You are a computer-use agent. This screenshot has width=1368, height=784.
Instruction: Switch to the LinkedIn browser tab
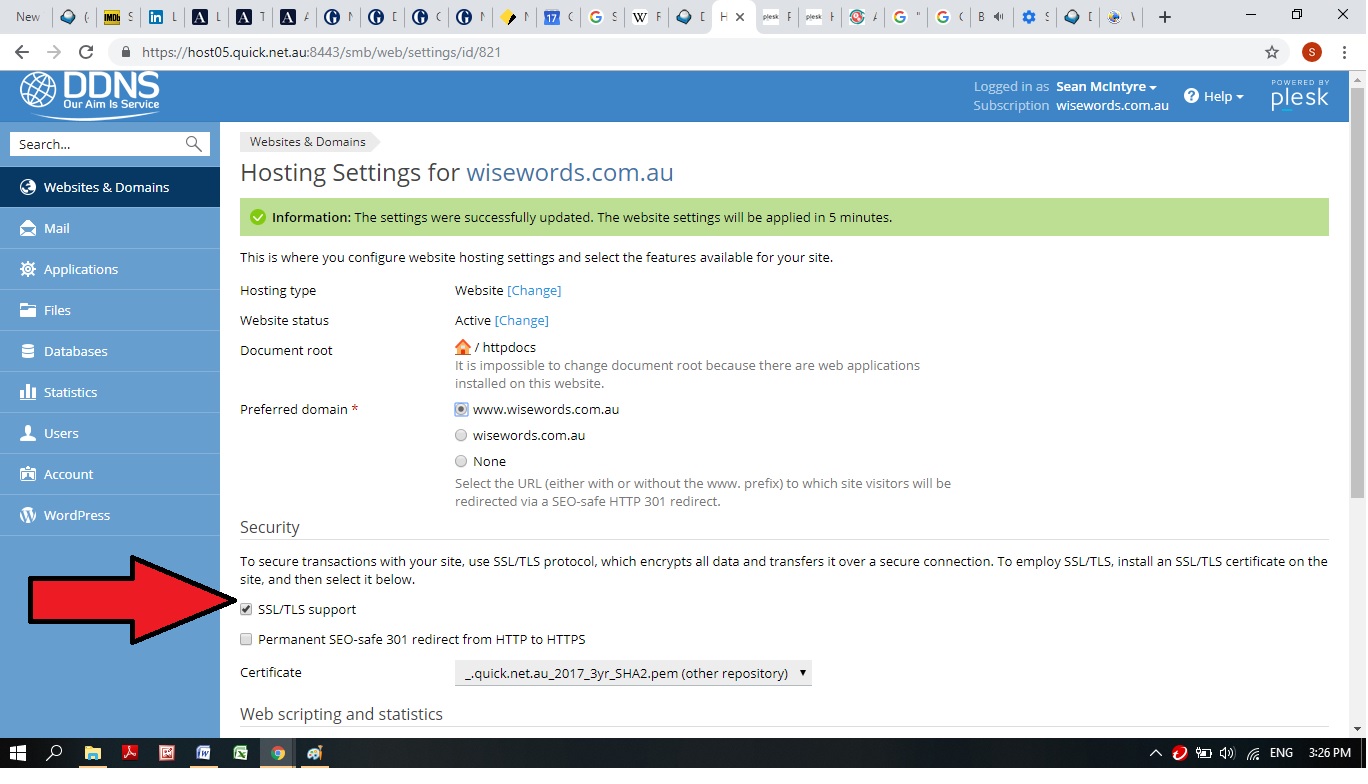click(161, 17)
